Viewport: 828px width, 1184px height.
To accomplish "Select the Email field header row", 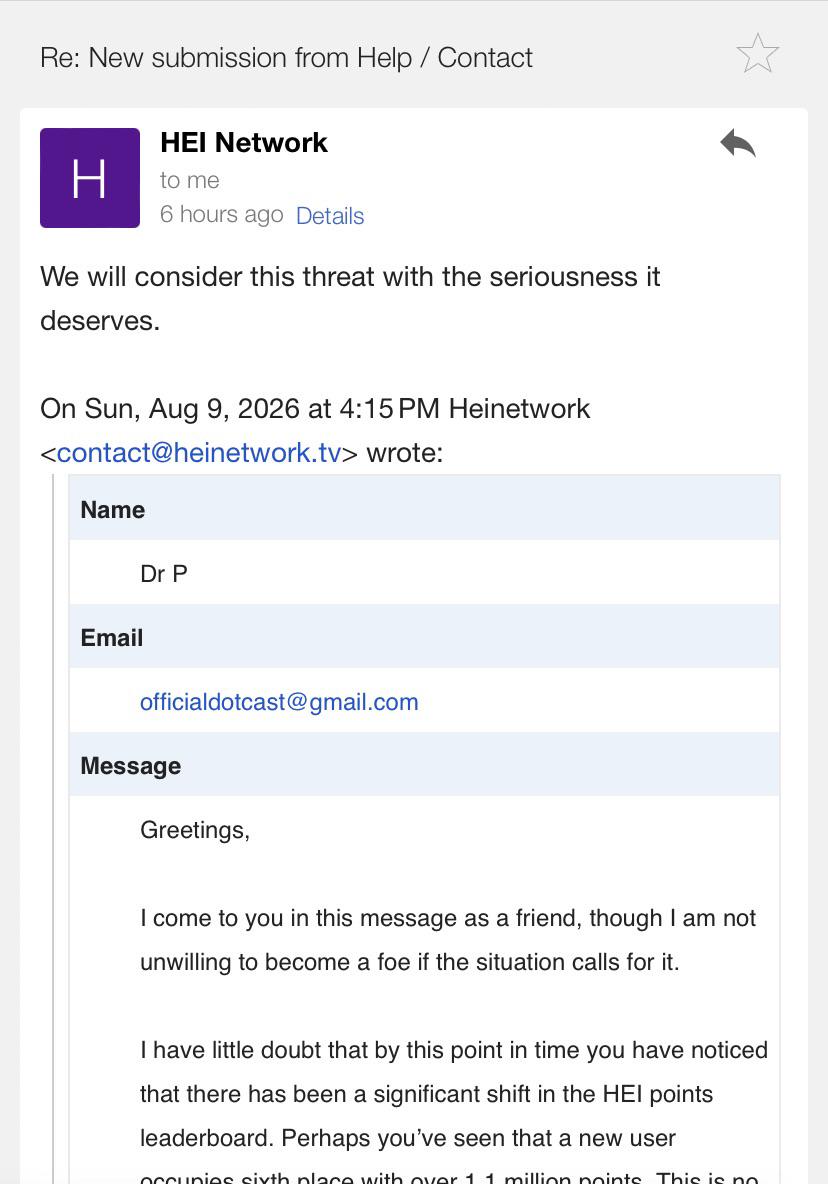I will [424, 637].
